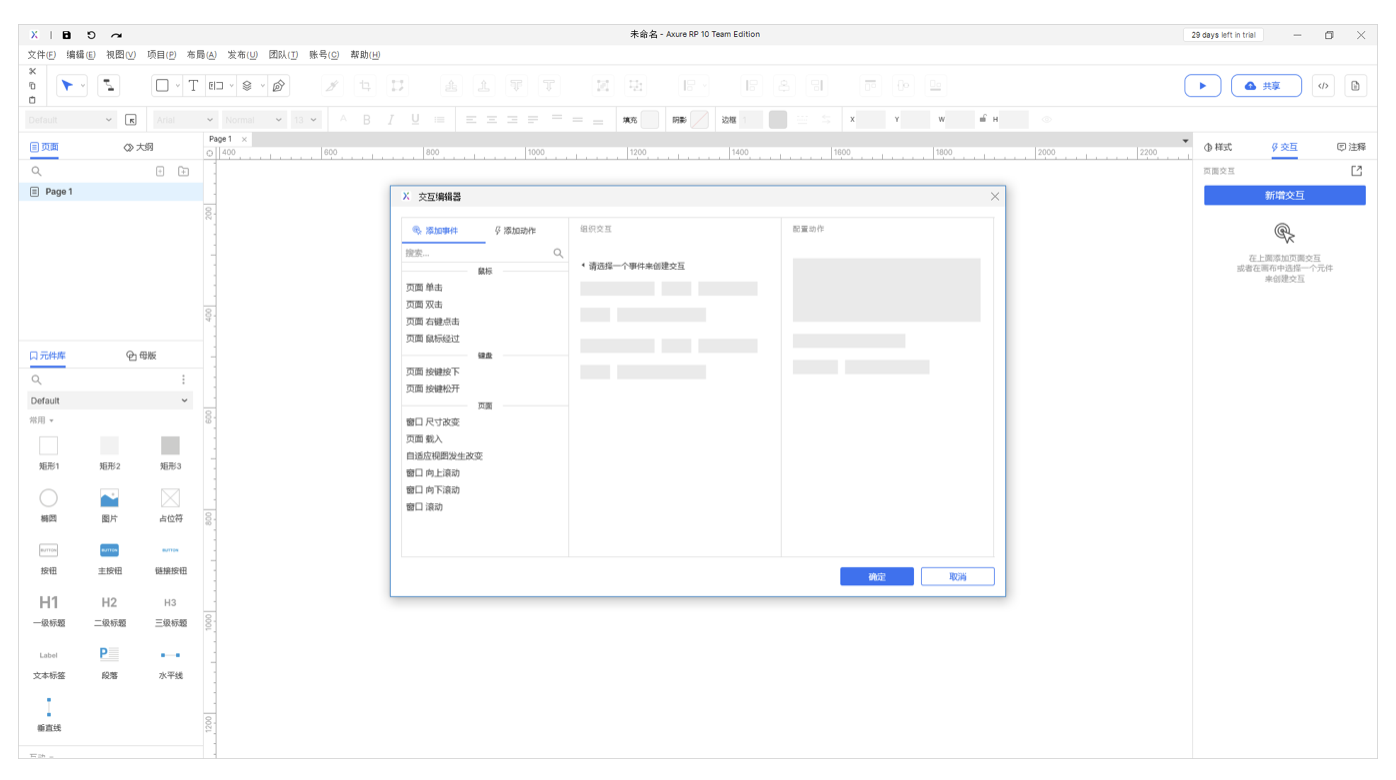Select Page 1 in the pages tree

[110, 191]
